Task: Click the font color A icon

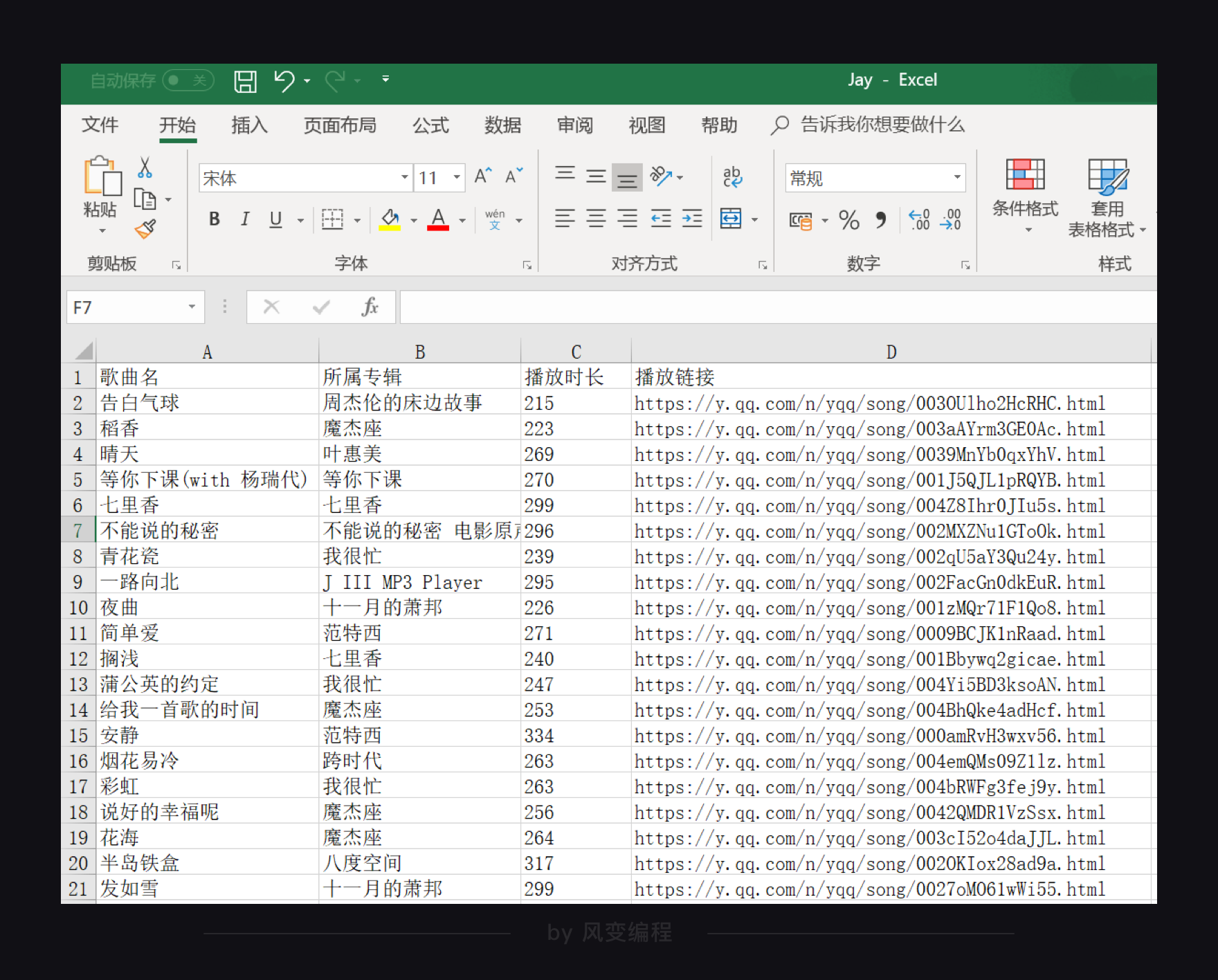Action: [x=438, y=219]
